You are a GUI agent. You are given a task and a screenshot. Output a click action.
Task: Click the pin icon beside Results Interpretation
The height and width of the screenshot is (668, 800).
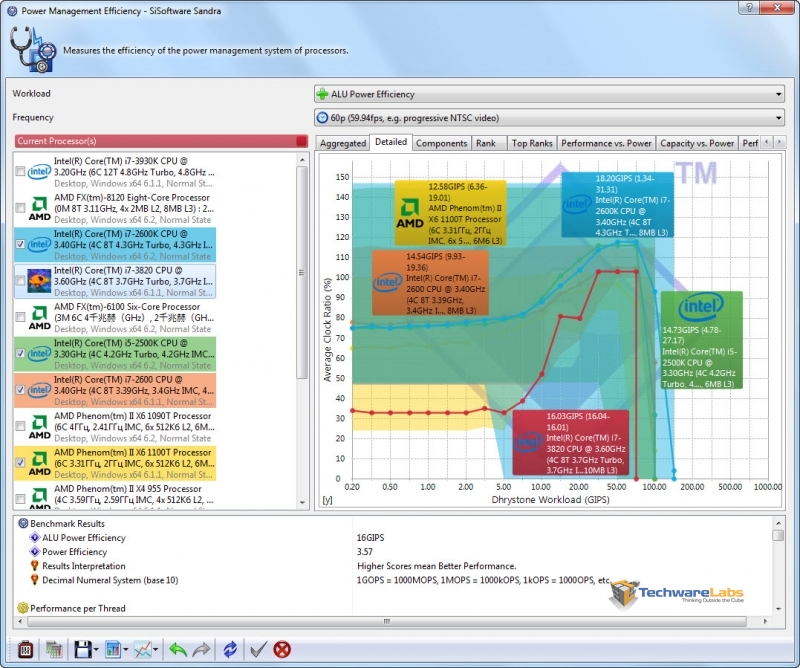[x=35, y=565]
